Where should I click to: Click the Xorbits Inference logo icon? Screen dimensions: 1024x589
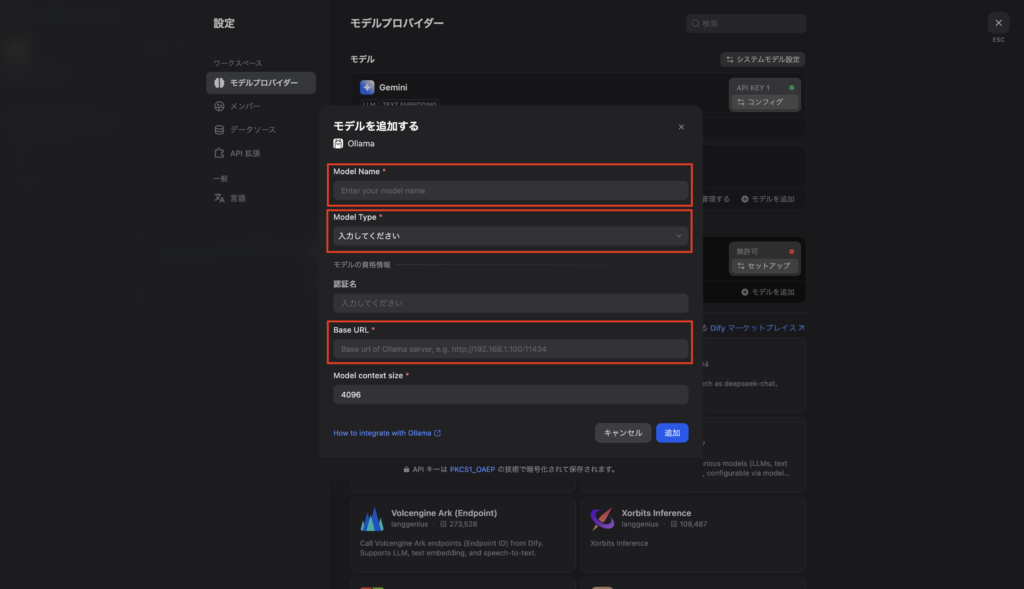tap(603, 519)
